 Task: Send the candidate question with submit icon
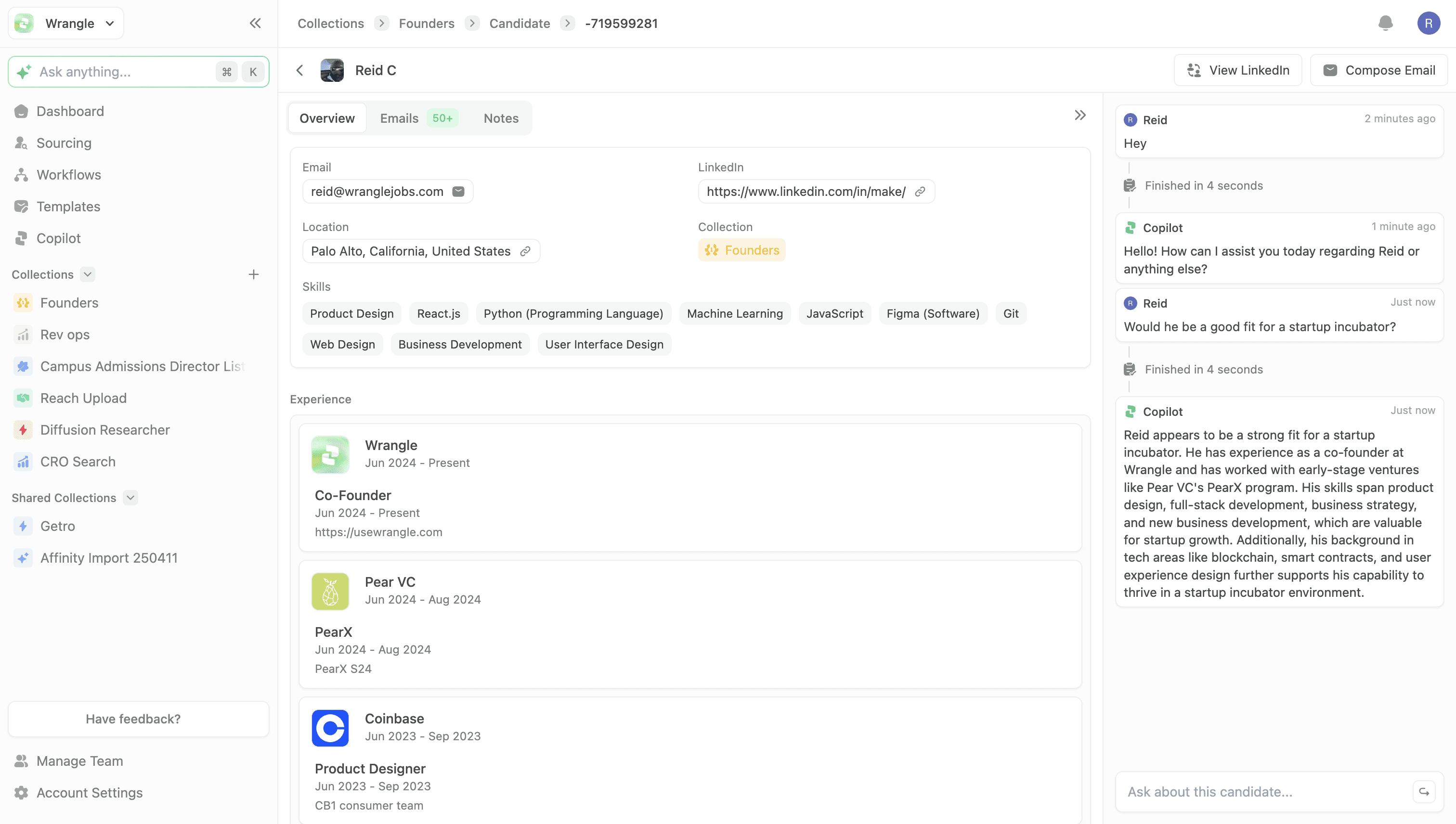[1424, 792]
